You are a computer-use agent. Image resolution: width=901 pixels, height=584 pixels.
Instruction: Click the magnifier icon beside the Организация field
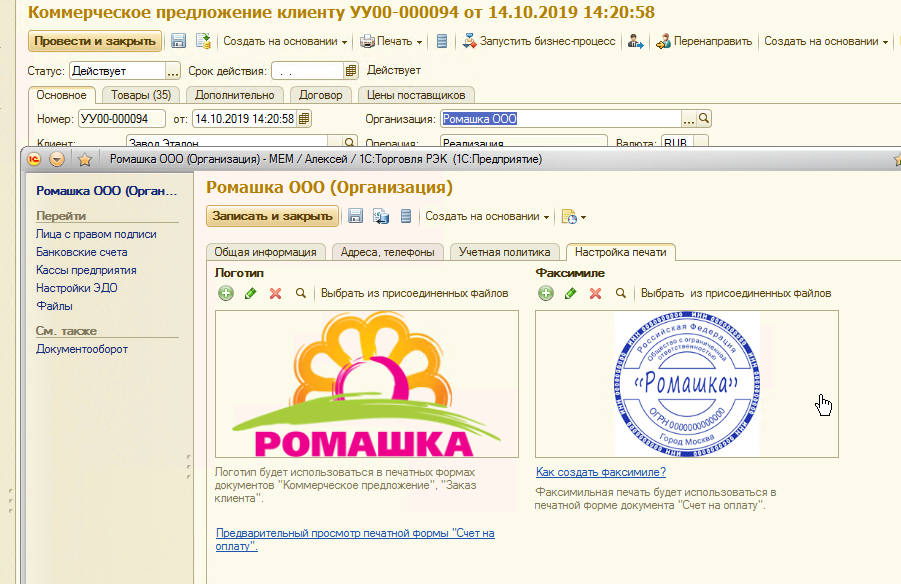point(704,118)
